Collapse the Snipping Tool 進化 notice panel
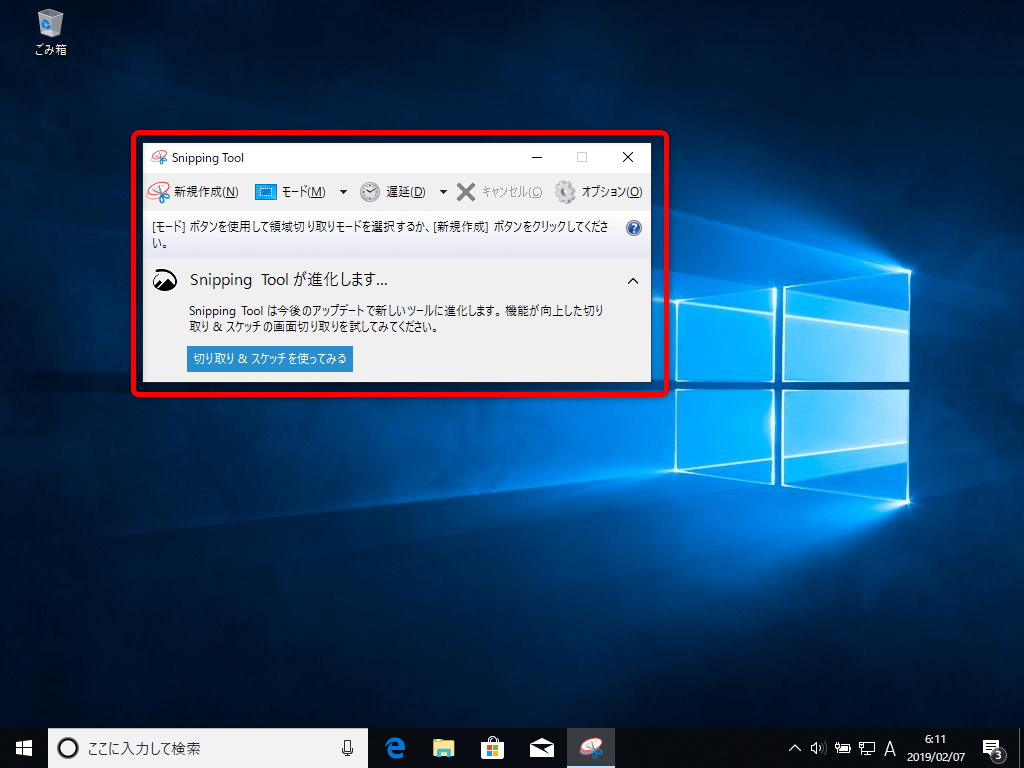 tap(632, 281)
